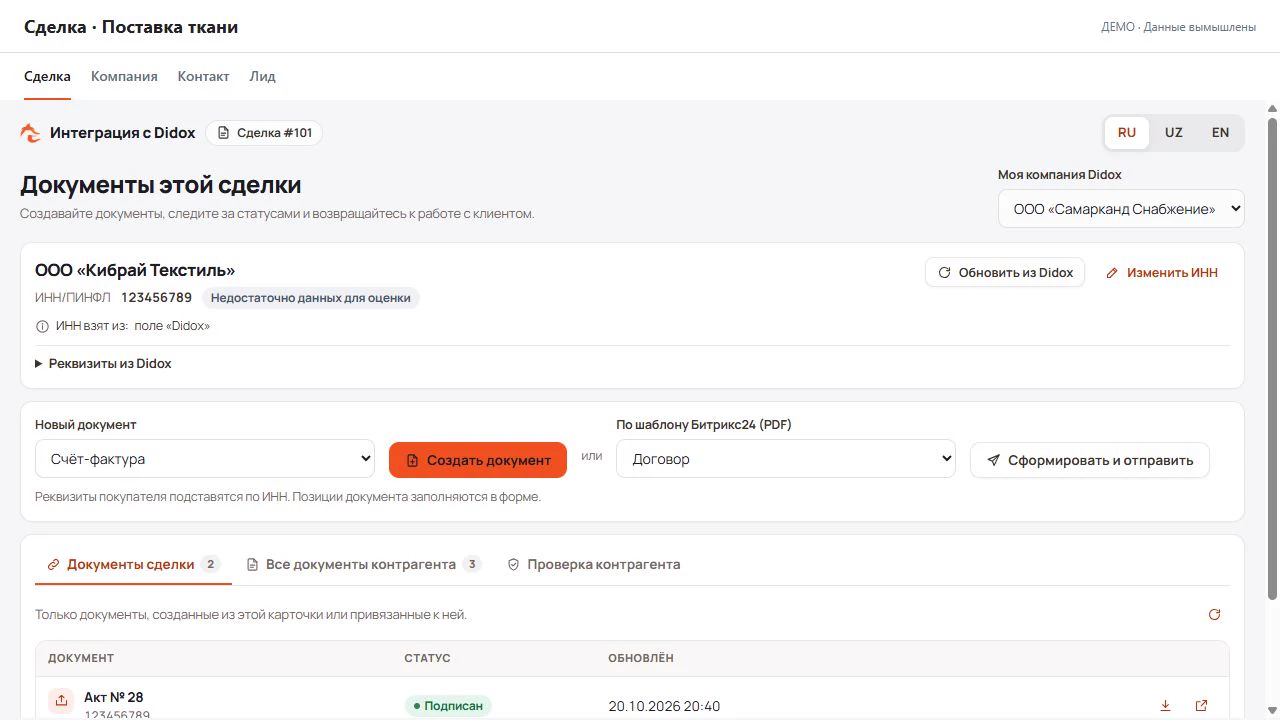Viewport: 1280px width, 720px height.
Task: Click the info icon beside «ИНН взят из»
Action: coord(42,326)
